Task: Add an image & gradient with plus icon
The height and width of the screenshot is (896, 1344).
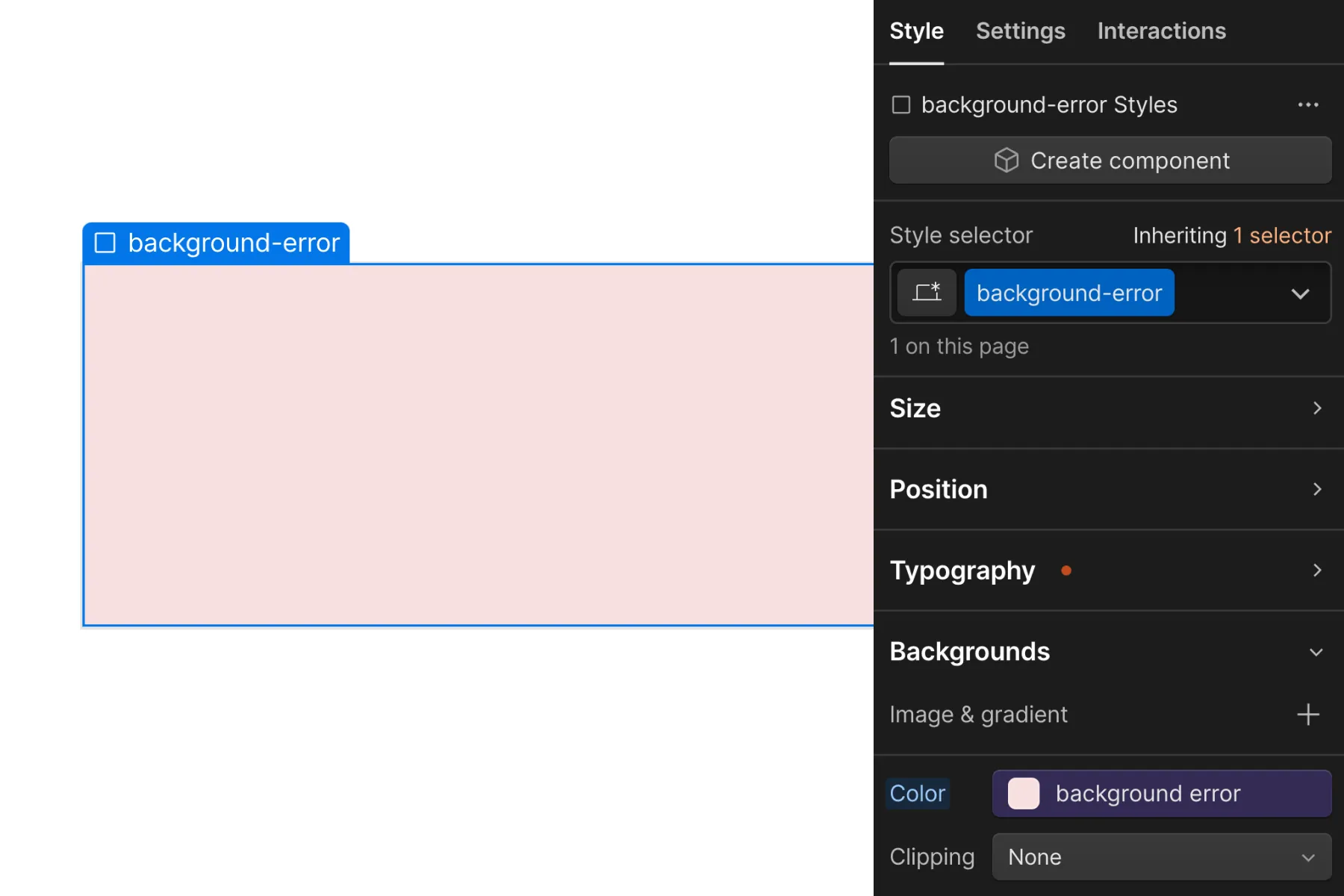Action: [x=1308, y=715]
